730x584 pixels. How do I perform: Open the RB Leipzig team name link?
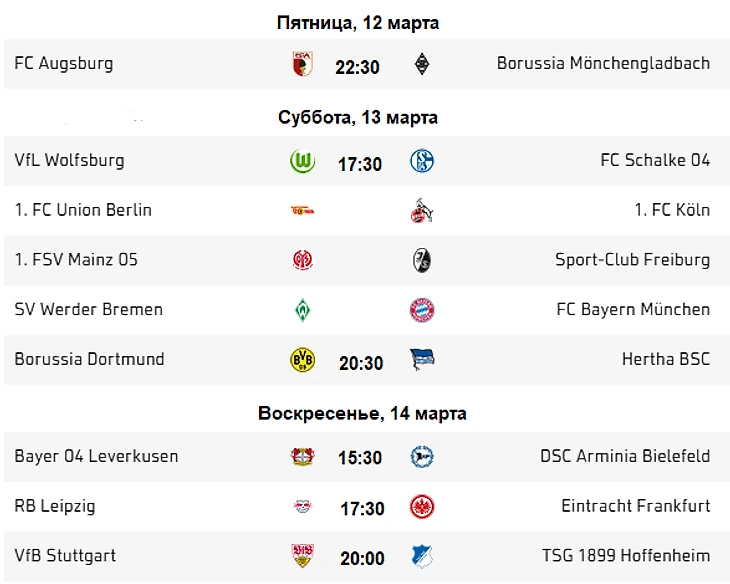click(55, 507)
